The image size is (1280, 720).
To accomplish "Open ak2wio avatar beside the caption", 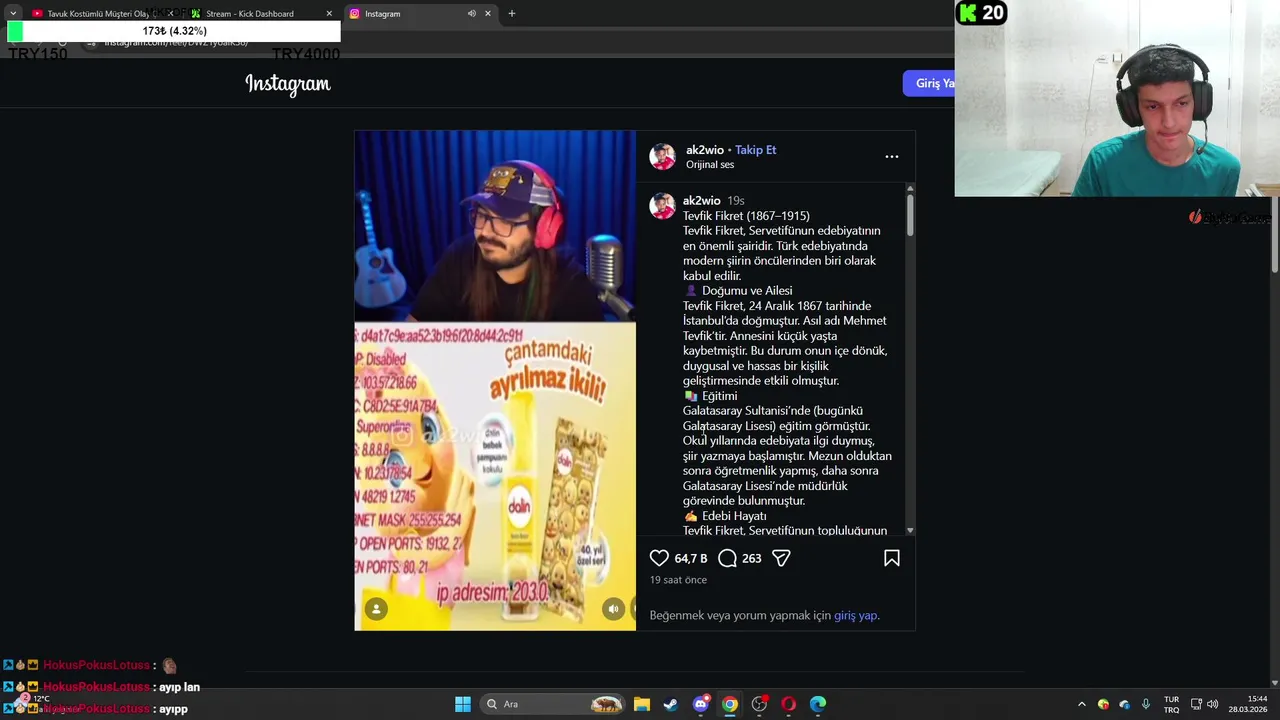I will pyautogui.click(x=662, y=206).
